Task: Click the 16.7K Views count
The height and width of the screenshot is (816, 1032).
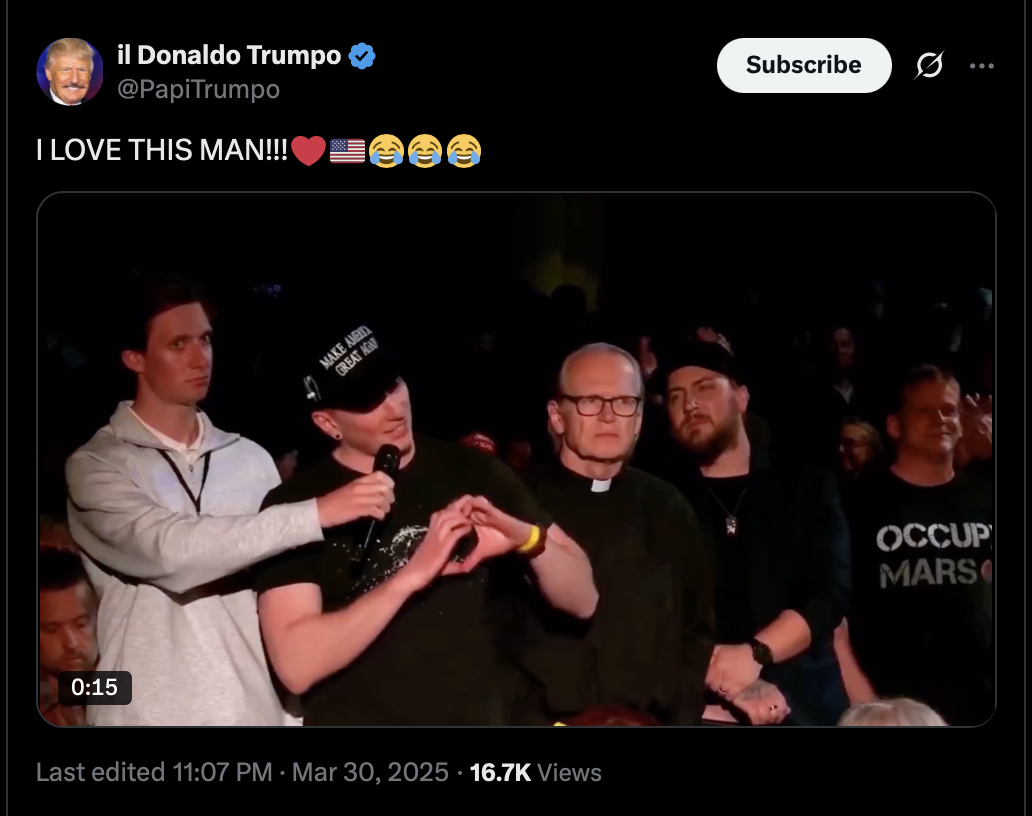Action: (535, 772)
